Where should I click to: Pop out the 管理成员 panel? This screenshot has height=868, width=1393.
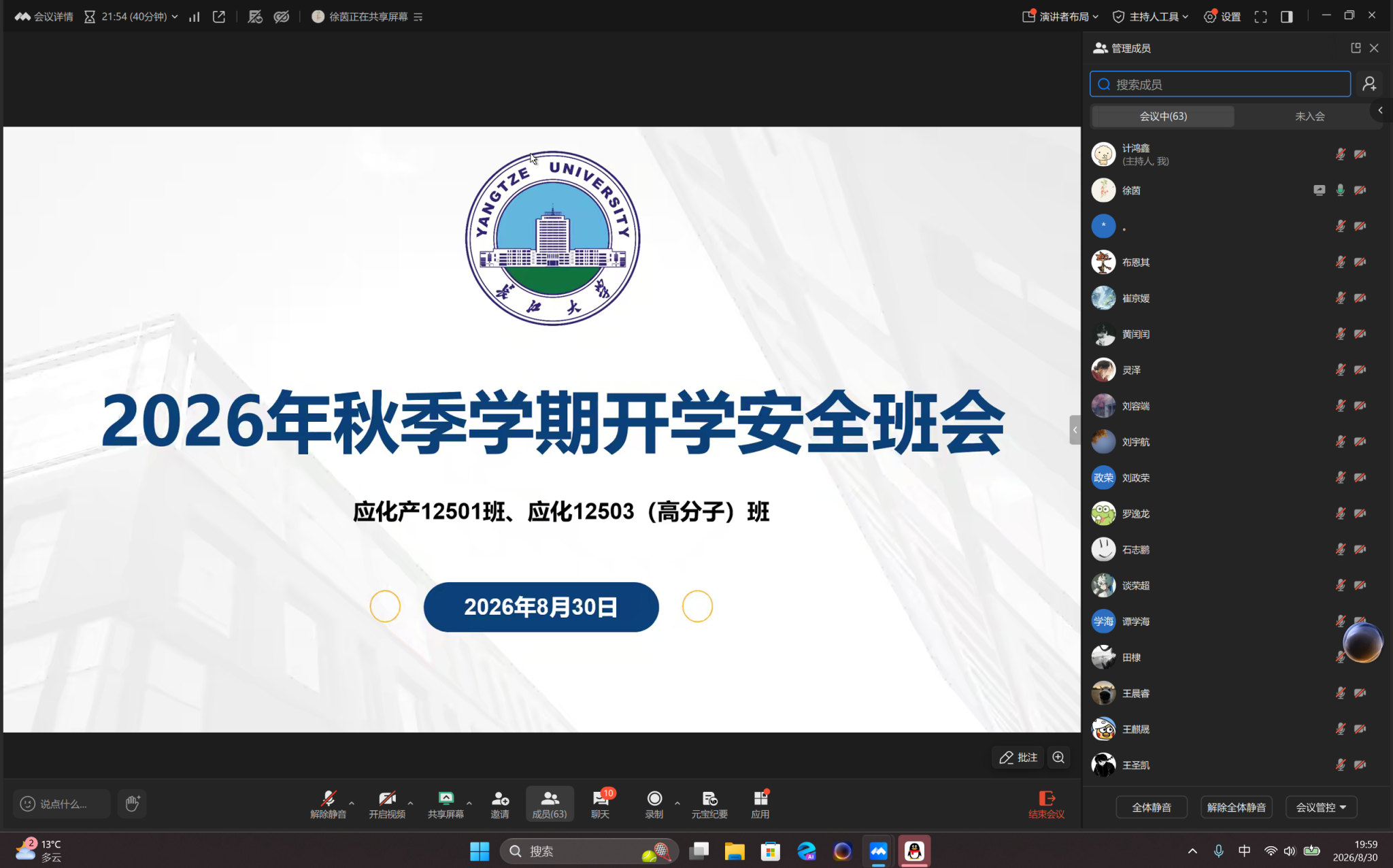[1356, 48]
